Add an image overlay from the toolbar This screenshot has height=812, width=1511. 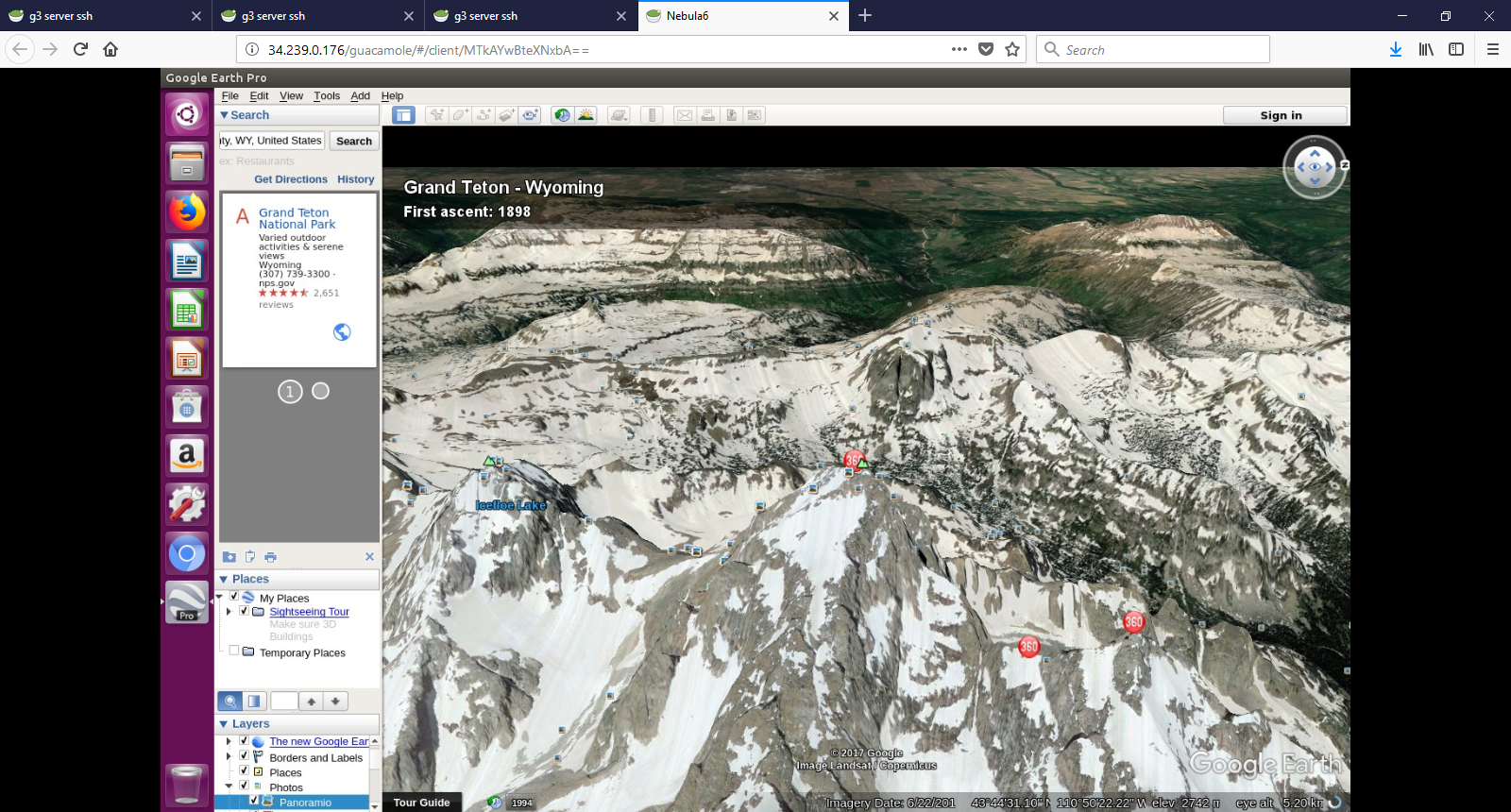click(x=507, y=115)
